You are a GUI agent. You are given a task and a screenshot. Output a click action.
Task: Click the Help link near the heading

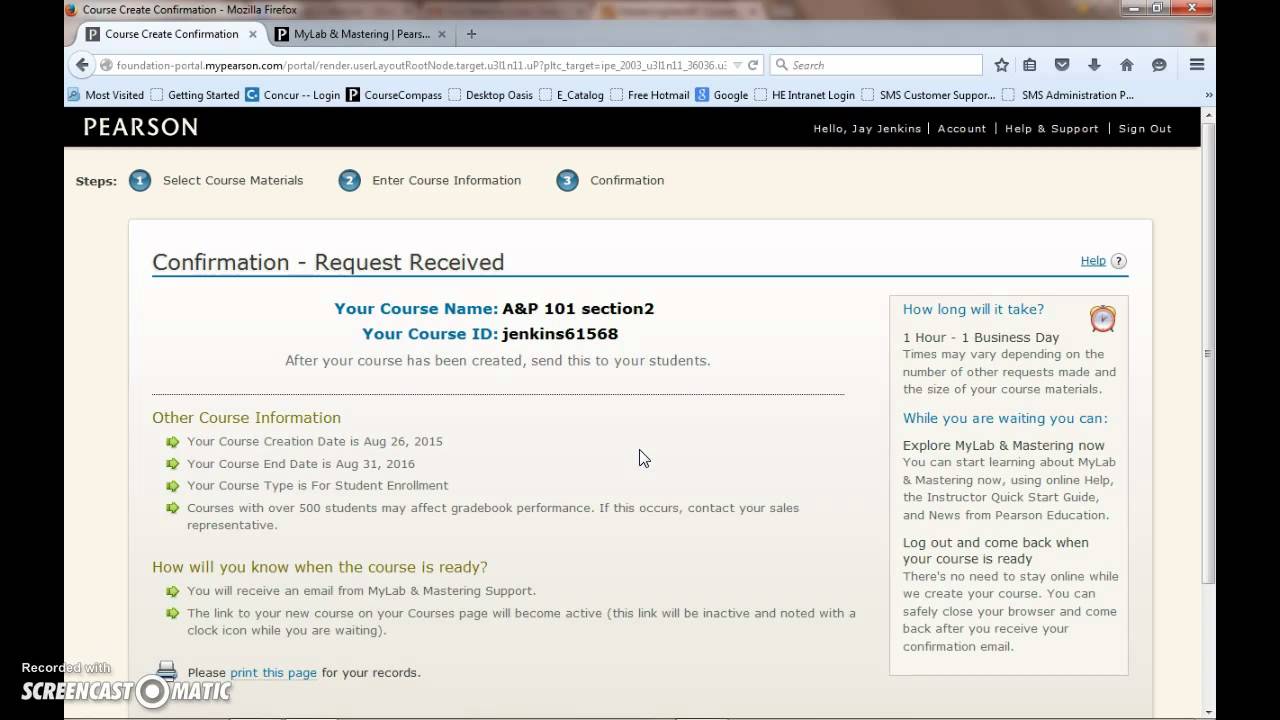1093,260
